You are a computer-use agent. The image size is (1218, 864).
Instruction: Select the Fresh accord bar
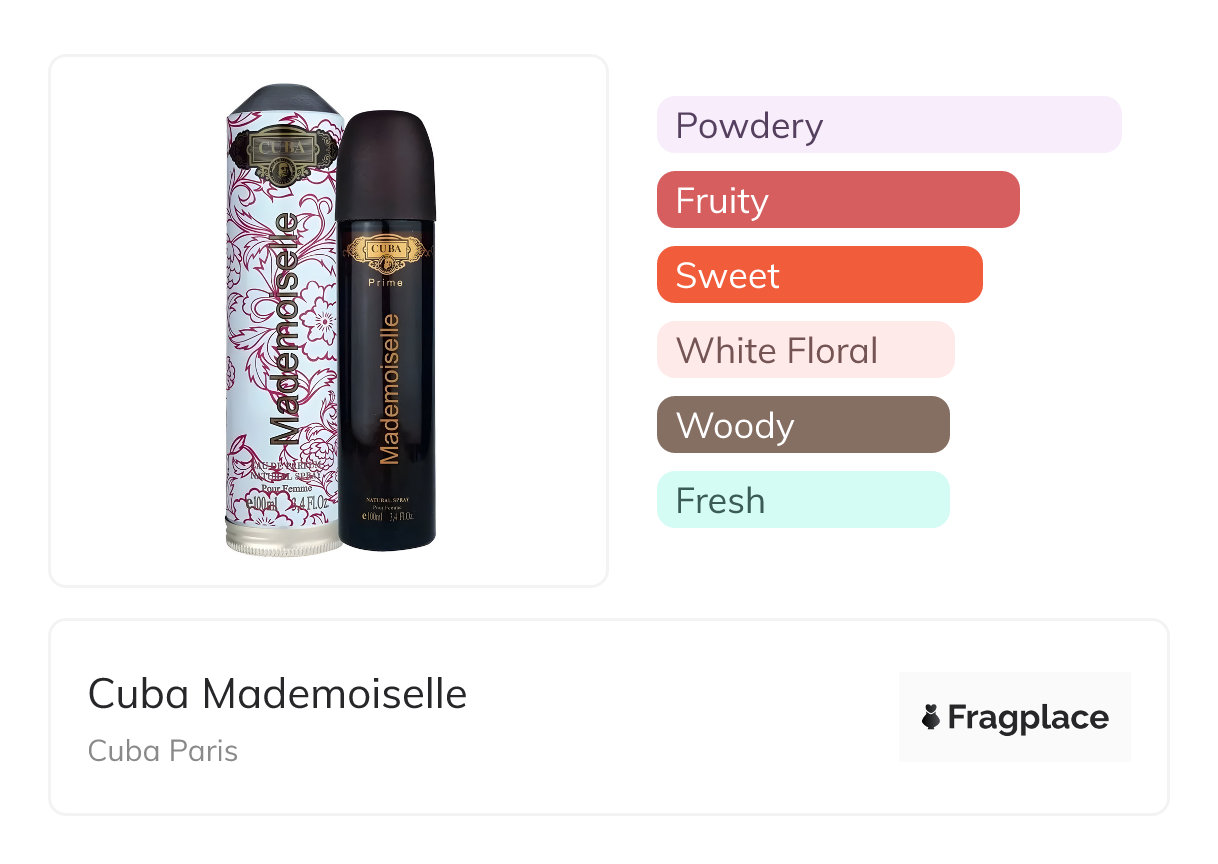pyautogui.click(x=802, y=500)
